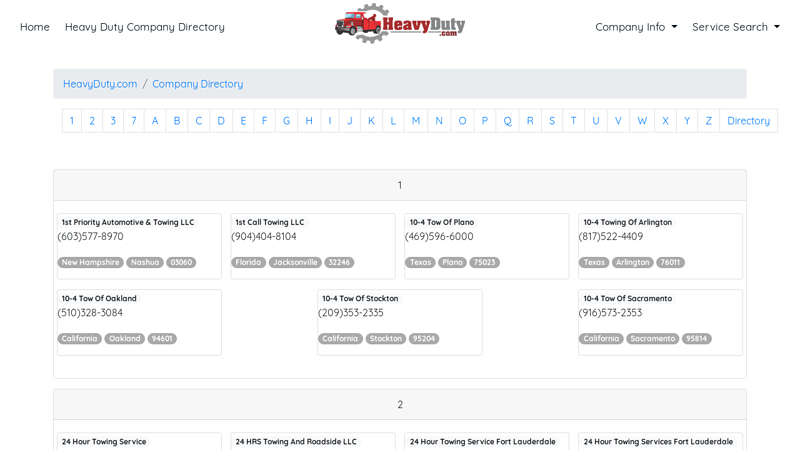The height and width of the screenshot is (450, 800).
Task: Open 10-4 Tow Of Plano listing
Action: [x=442, y=222]
